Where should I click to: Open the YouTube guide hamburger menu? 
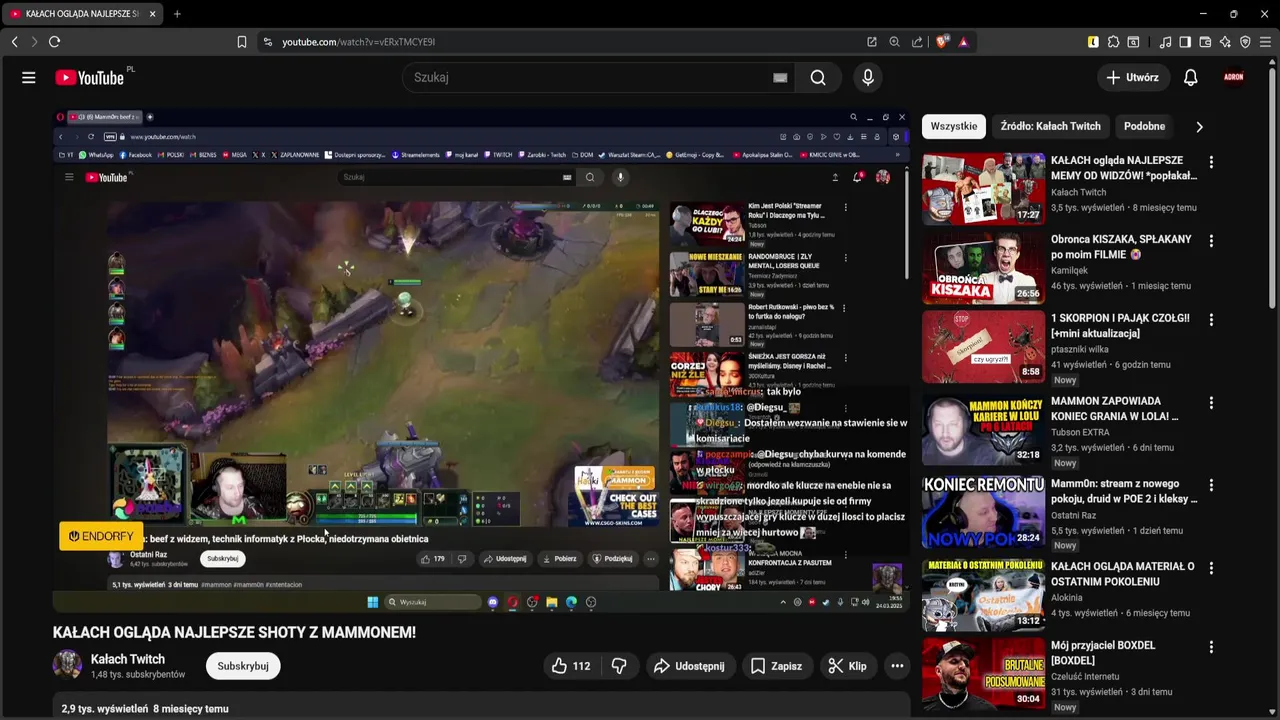(x=28, y=78)
